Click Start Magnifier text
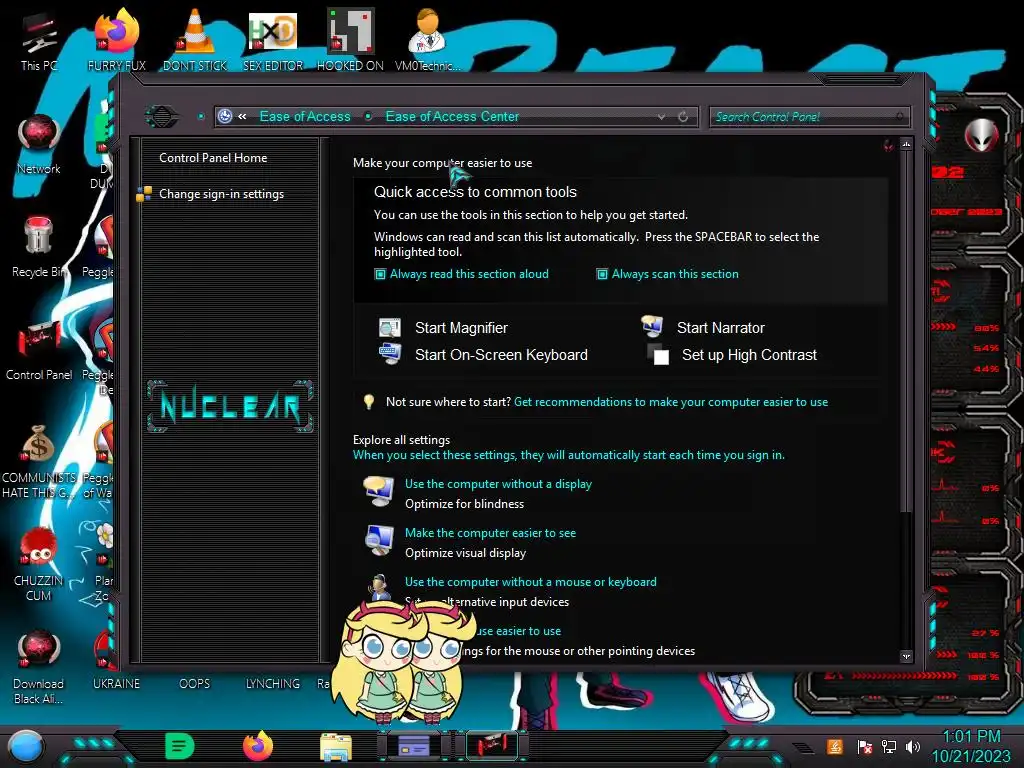 tap(461, 328)
